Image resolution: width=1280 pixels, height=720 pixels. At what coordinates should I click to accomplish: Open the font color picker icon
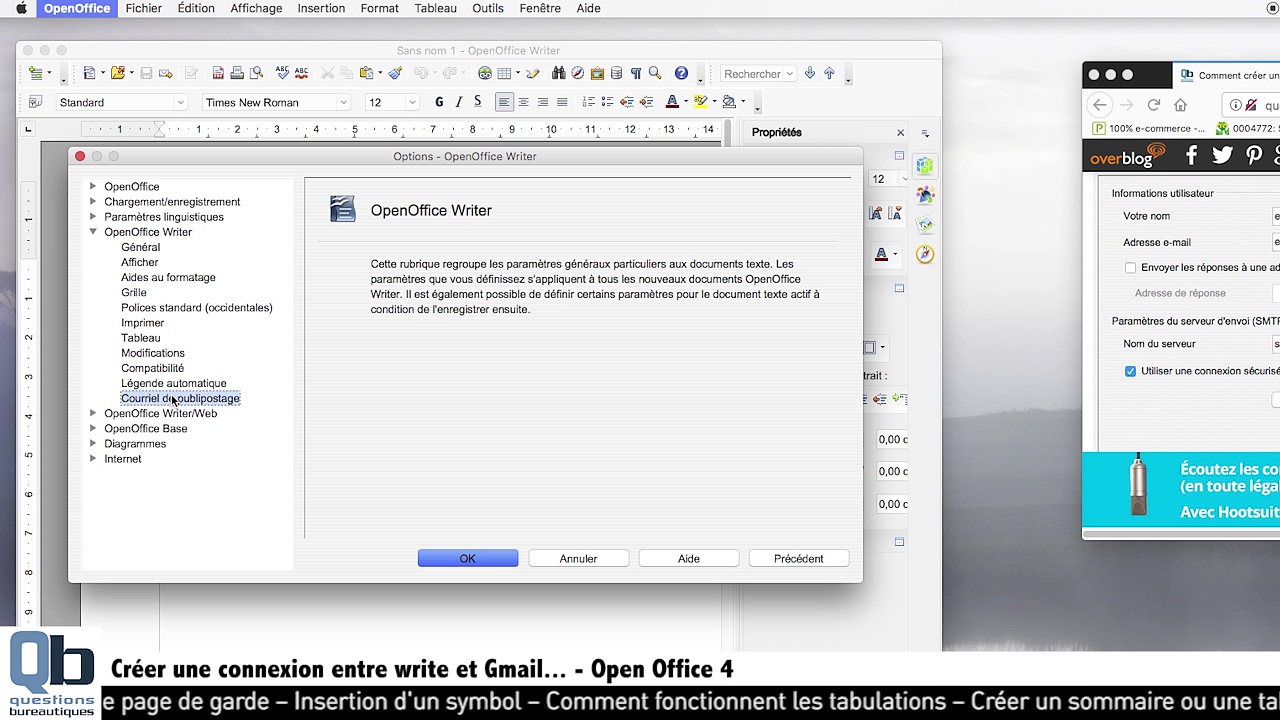pyautogui.click(x=672, y=102)
